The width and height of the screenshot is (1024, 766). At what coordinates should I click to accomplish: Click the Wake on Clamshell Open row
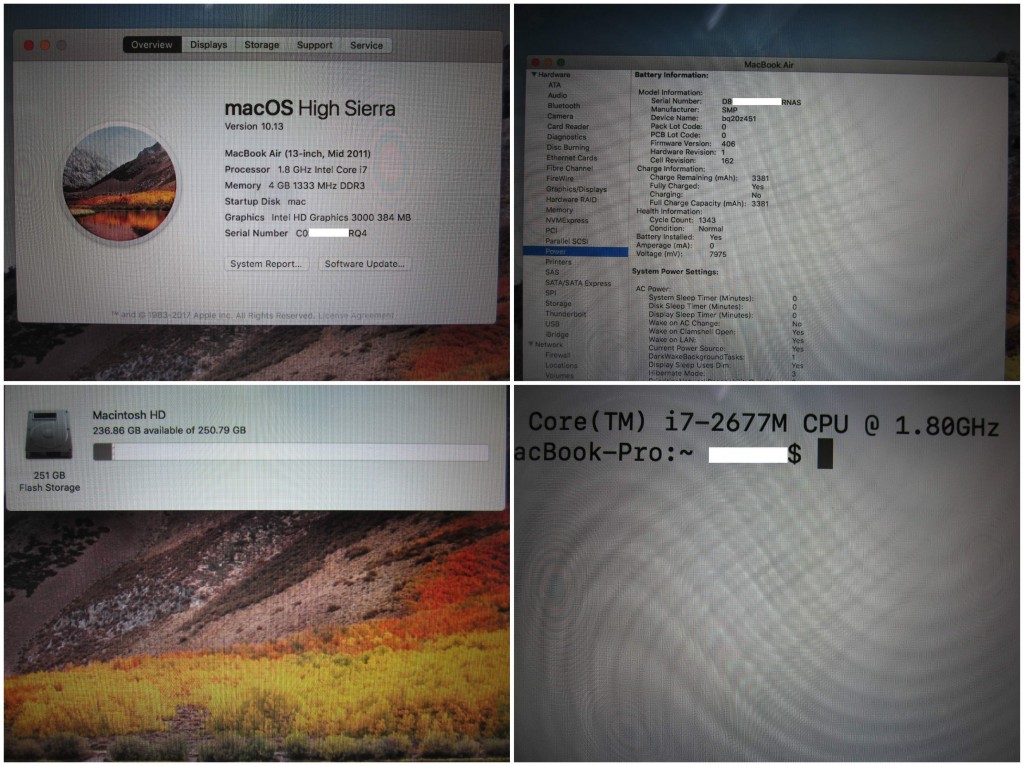(x=726, y=332)
